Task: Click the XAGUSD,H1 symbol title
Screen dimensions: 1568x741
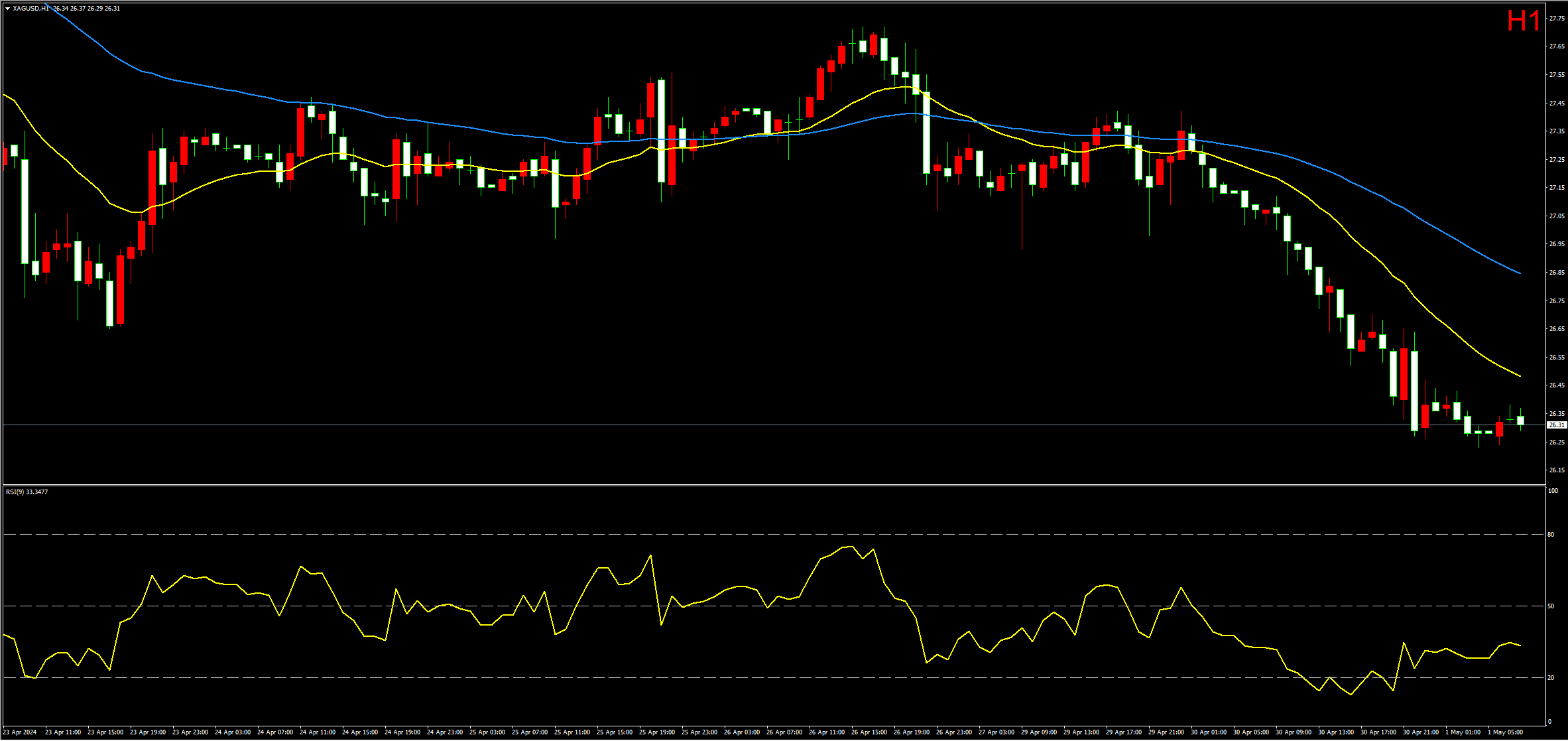Action: (31, 9)
